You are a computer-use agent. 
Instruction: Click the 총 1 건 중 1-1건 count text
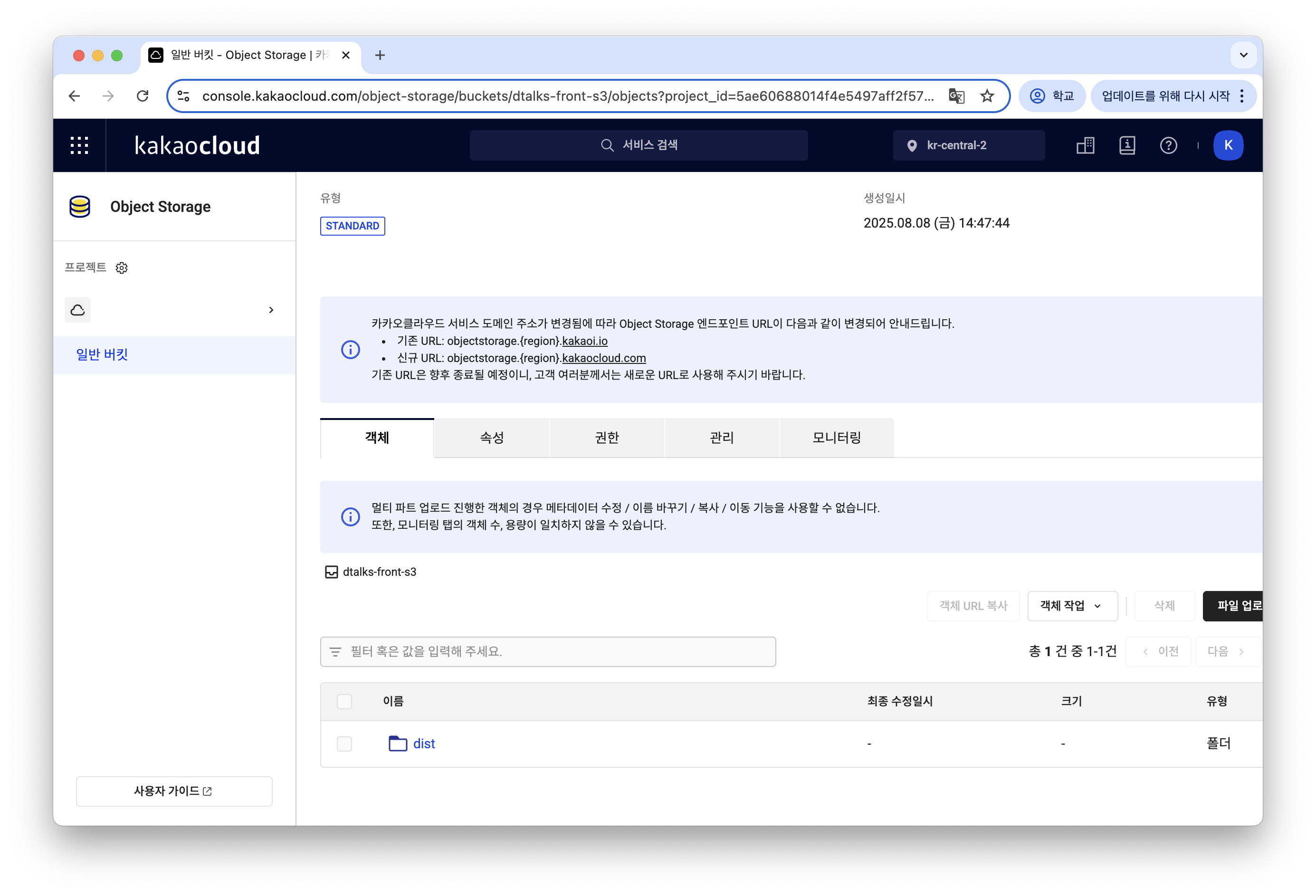click(1072, 652)
